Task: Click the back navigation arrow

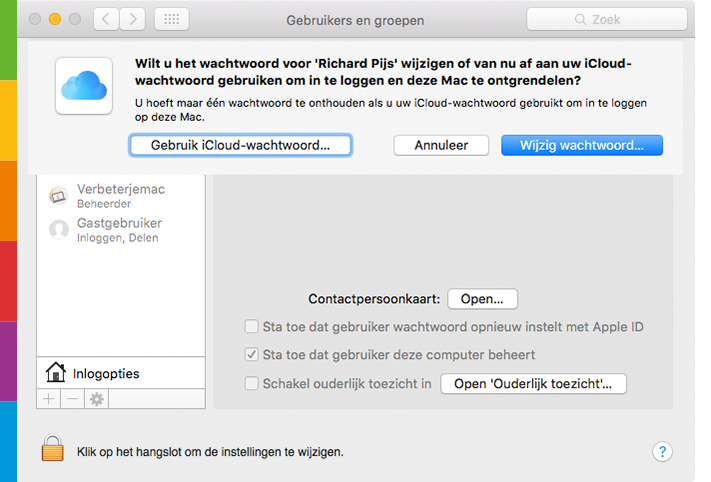Action: coord(107,19)
